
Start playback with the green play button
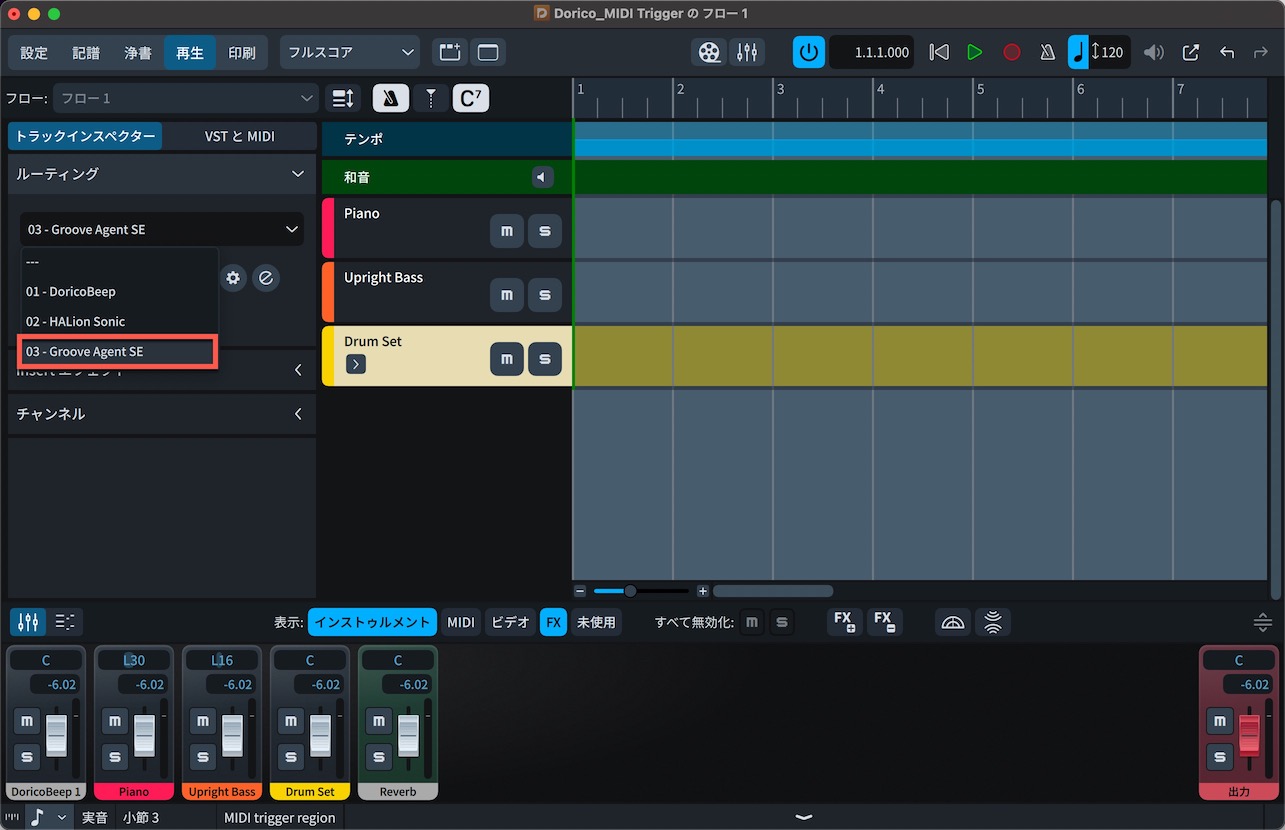975,52
